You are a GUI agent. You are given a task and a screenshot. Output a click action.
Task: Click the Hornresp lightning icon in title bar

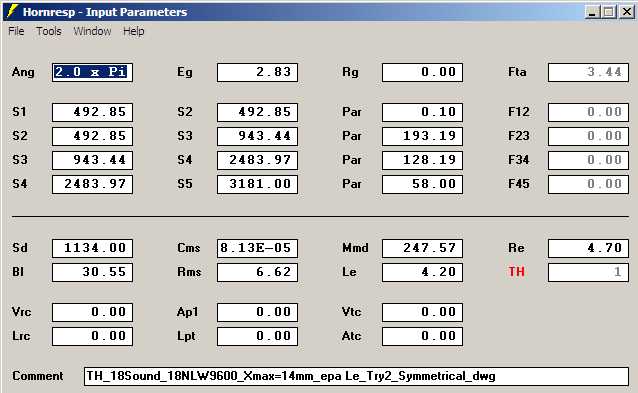coord(12,11)
